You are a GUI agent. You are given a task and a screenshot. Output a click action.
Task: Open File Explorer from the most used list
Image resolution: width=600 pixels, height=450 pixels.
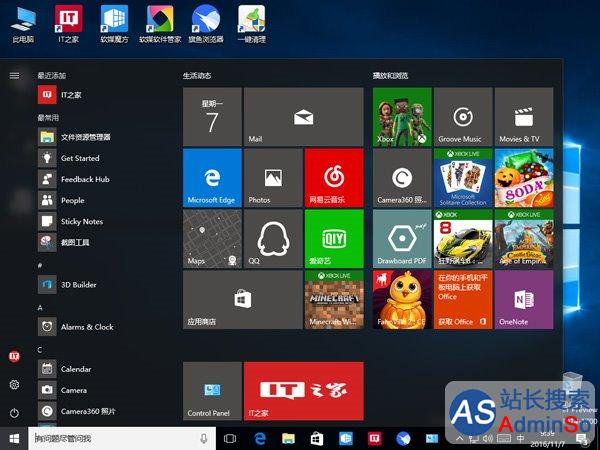click(x=101, y=137)
